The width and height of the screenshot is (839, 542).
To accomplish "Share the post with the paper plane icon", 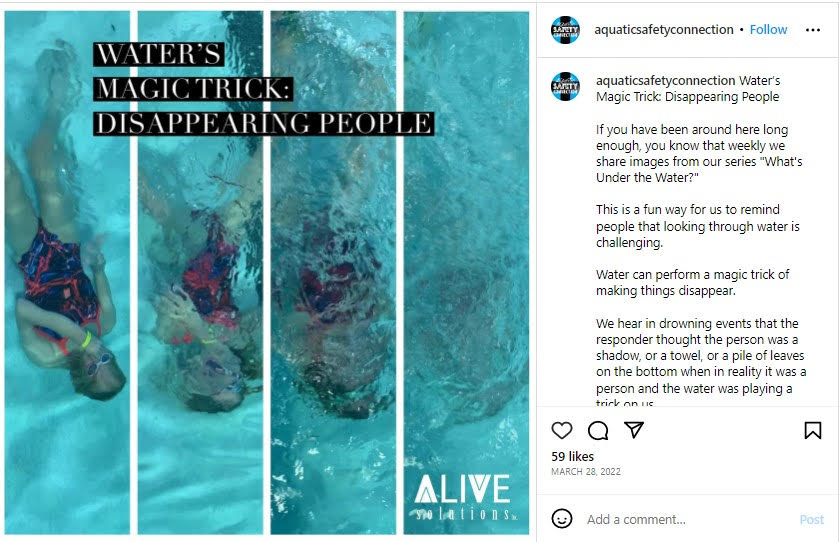I will [634, 430].
